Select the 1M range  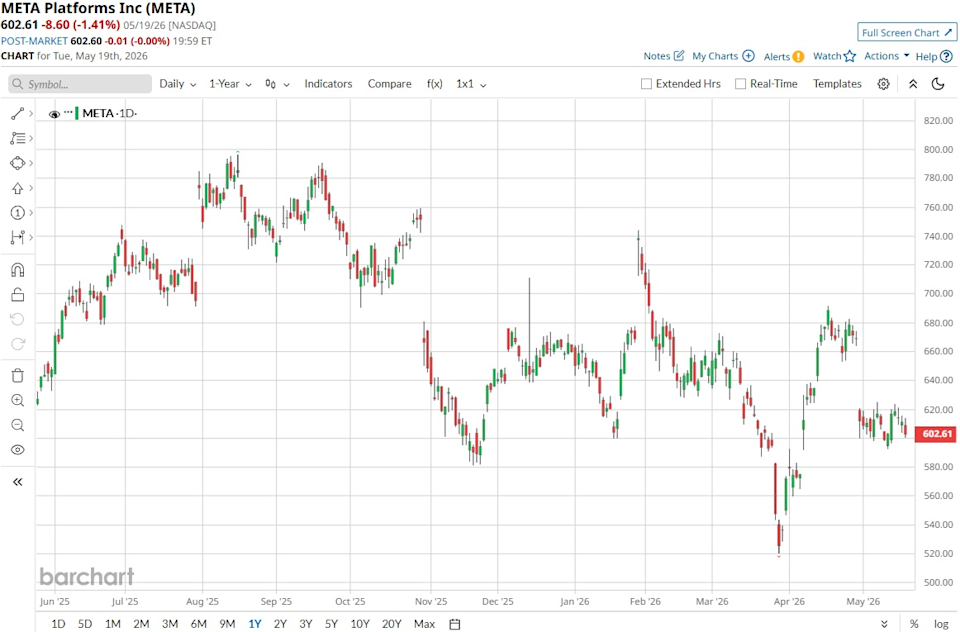pos(113,624)
